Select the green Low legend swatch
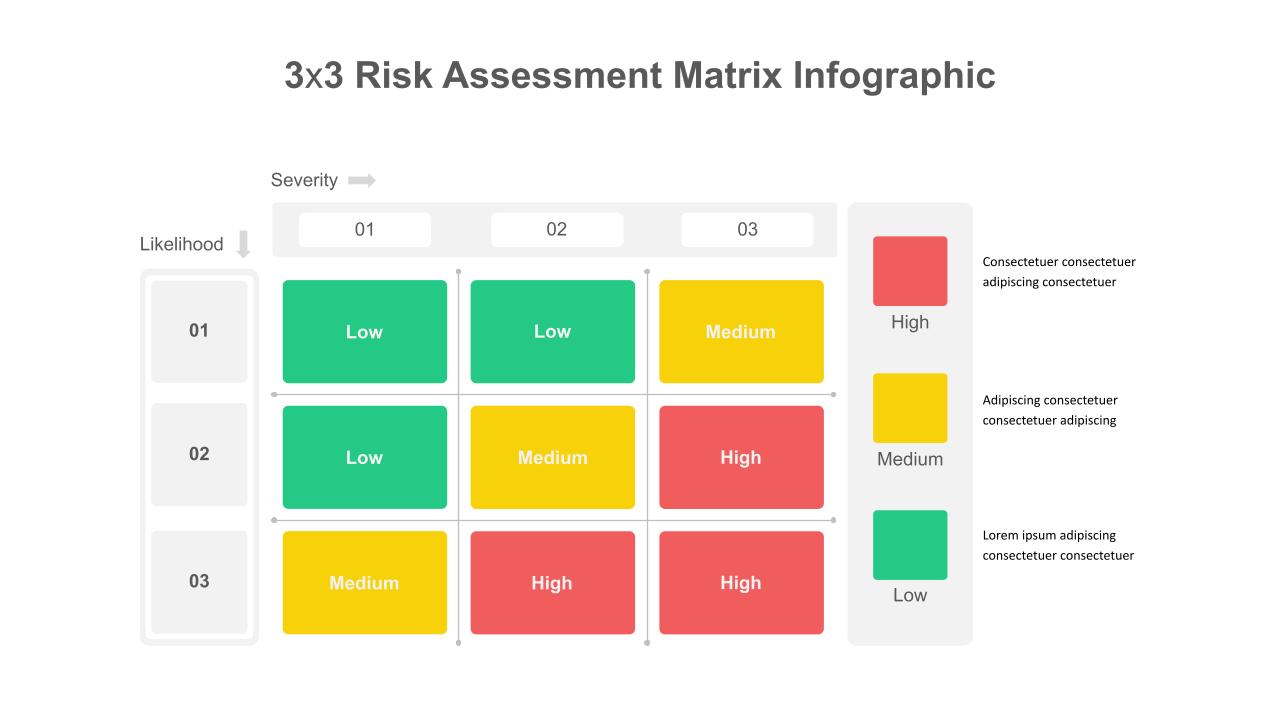This screenshot has height=720, width=1280. coord(910,545)
